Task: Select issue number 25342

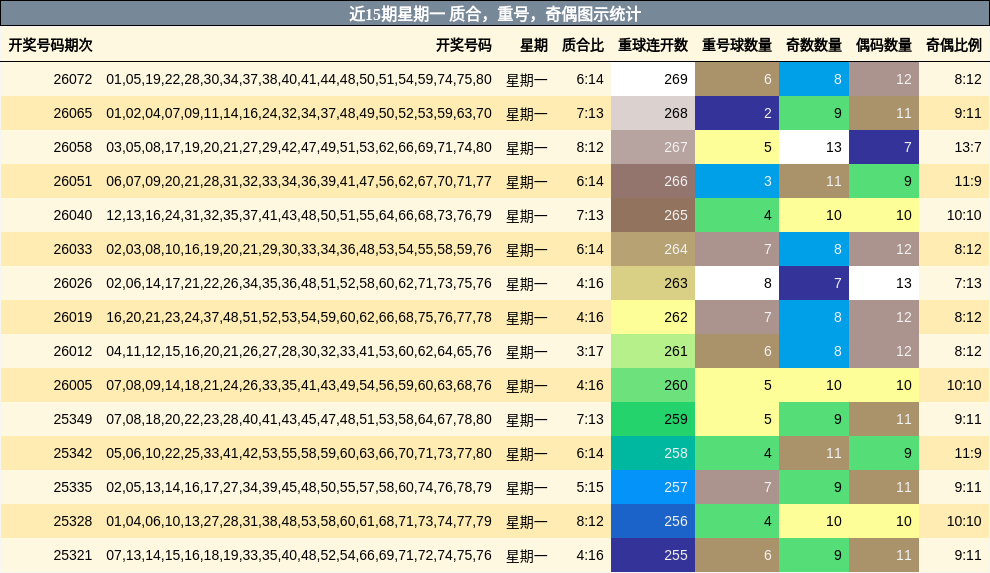Action: (73, 454)
